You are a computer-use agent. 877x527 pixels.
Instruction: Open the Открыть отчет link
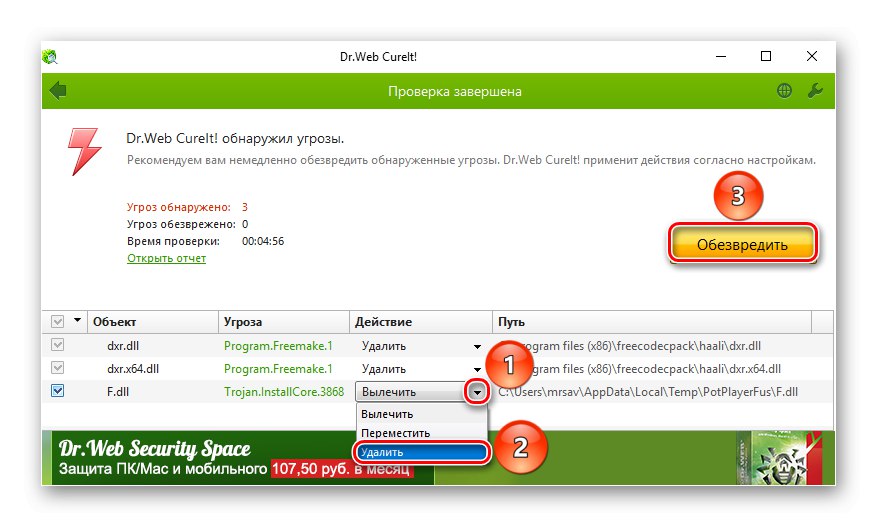[166, 258]
